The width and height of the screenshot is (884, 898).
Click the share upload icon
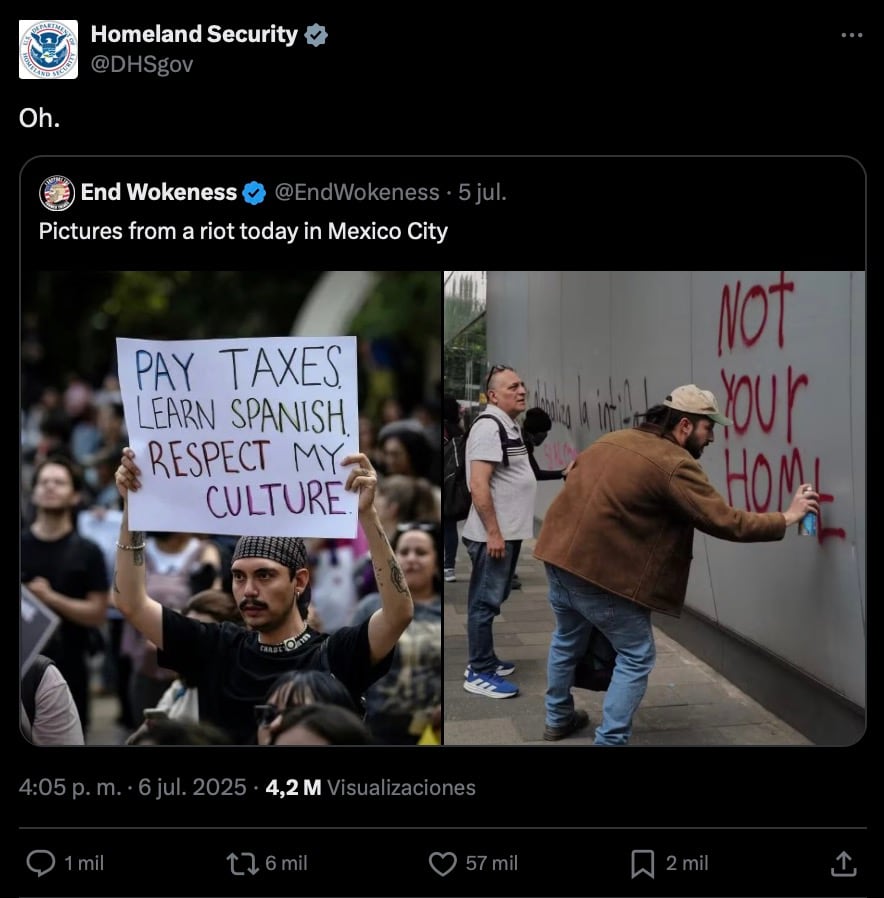coord(843,864)
